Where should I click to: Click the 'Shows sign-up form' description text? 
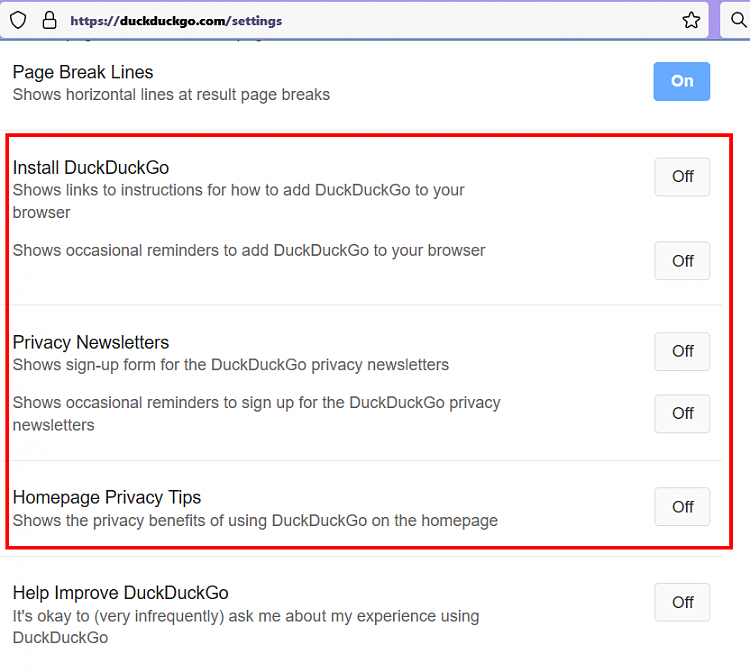click(231, 365)
